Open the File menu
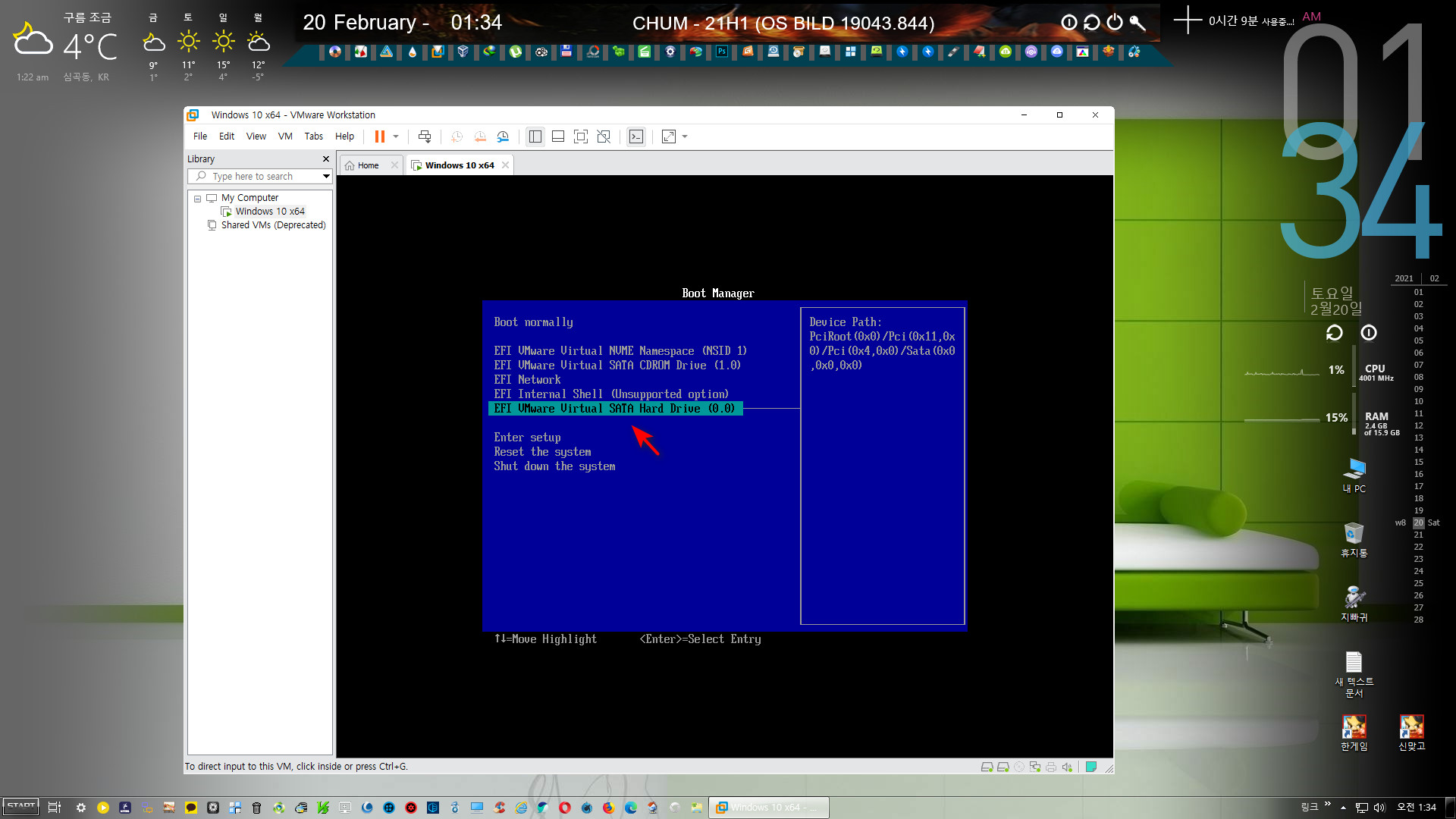Image resolution: width=1456 pixels, height=819 pixels. tap(200, 136)
